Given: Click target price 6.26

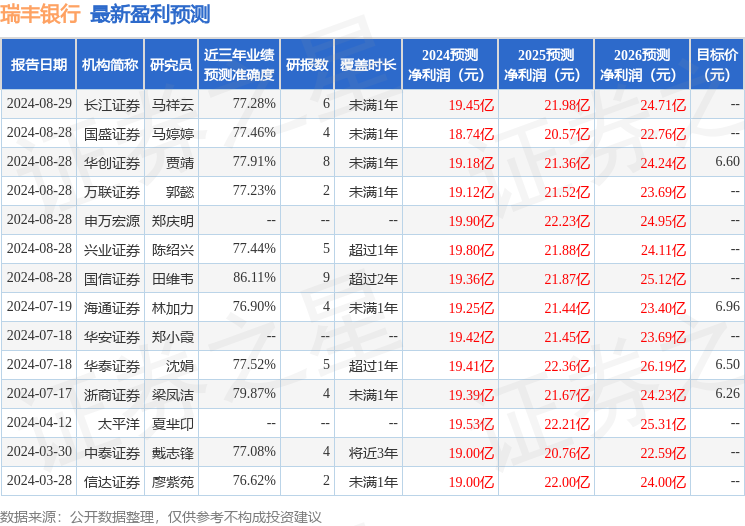Looking at the screenshot, I should [x=727, y=393].
